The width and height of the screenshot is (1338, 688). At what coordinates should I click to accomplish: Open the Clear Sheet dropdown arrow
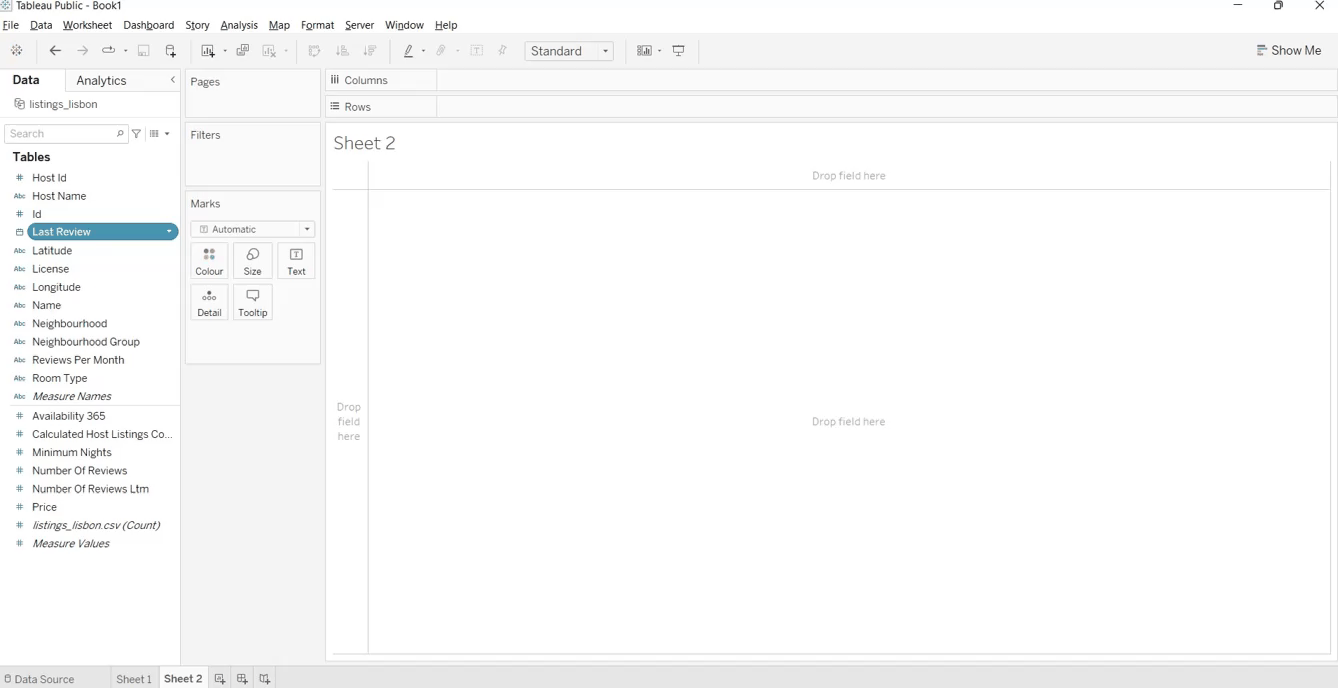point(286,51)
